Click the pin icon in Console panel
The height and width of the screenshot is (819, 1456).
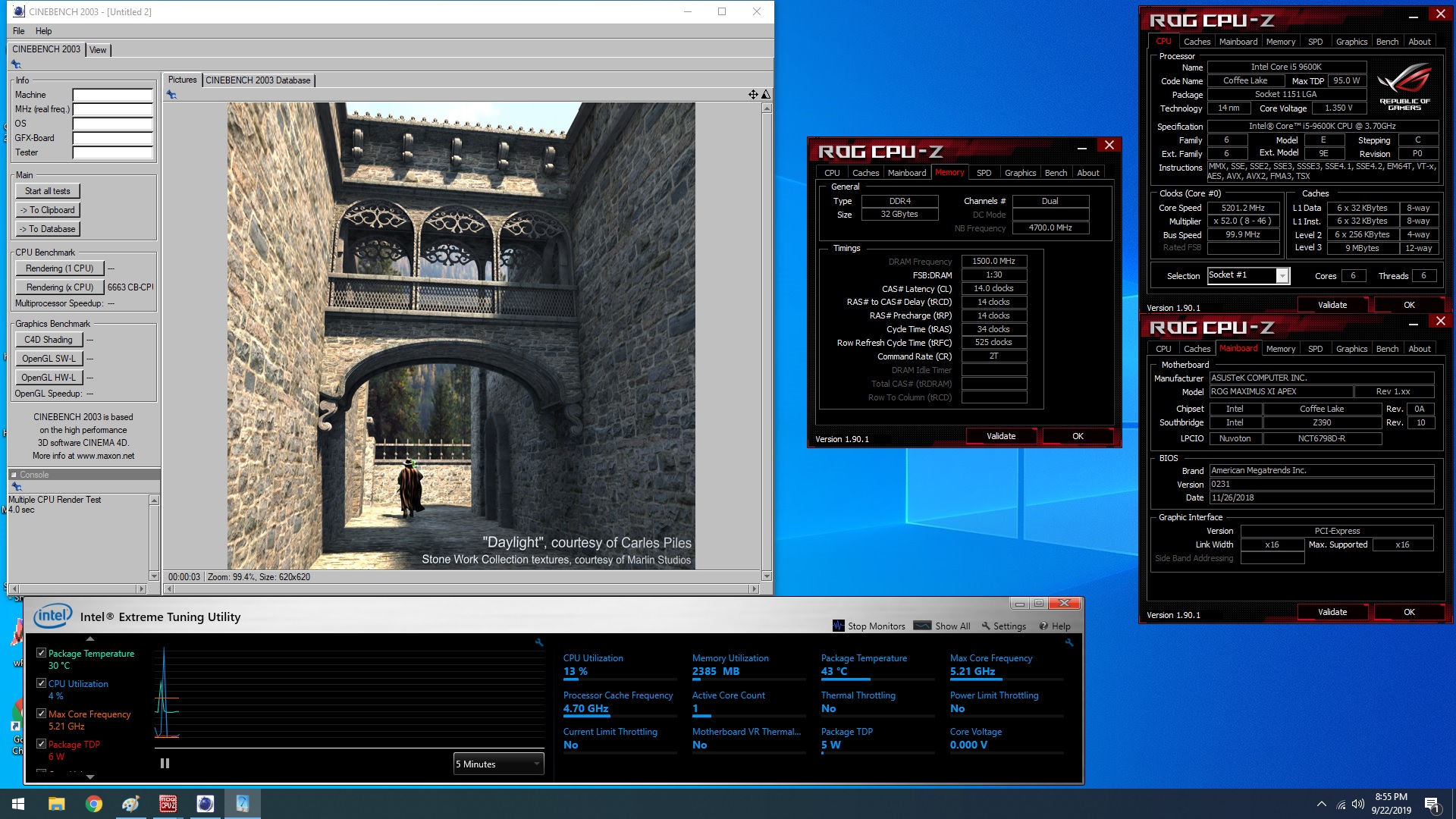pyautogui.click(x=17, y=487)
